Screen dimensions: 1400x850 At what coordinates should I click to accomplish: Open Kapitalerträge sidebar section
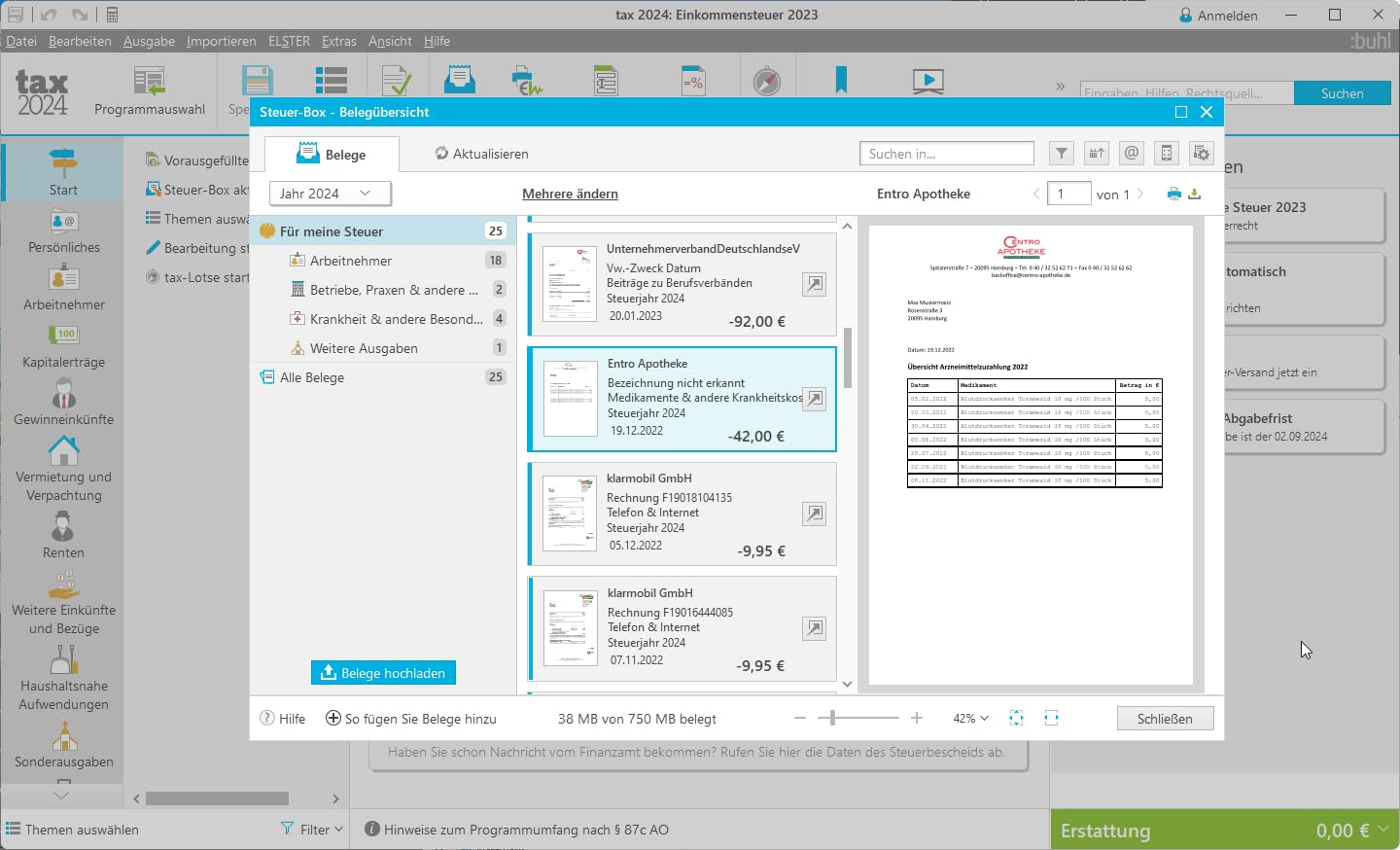63,346
